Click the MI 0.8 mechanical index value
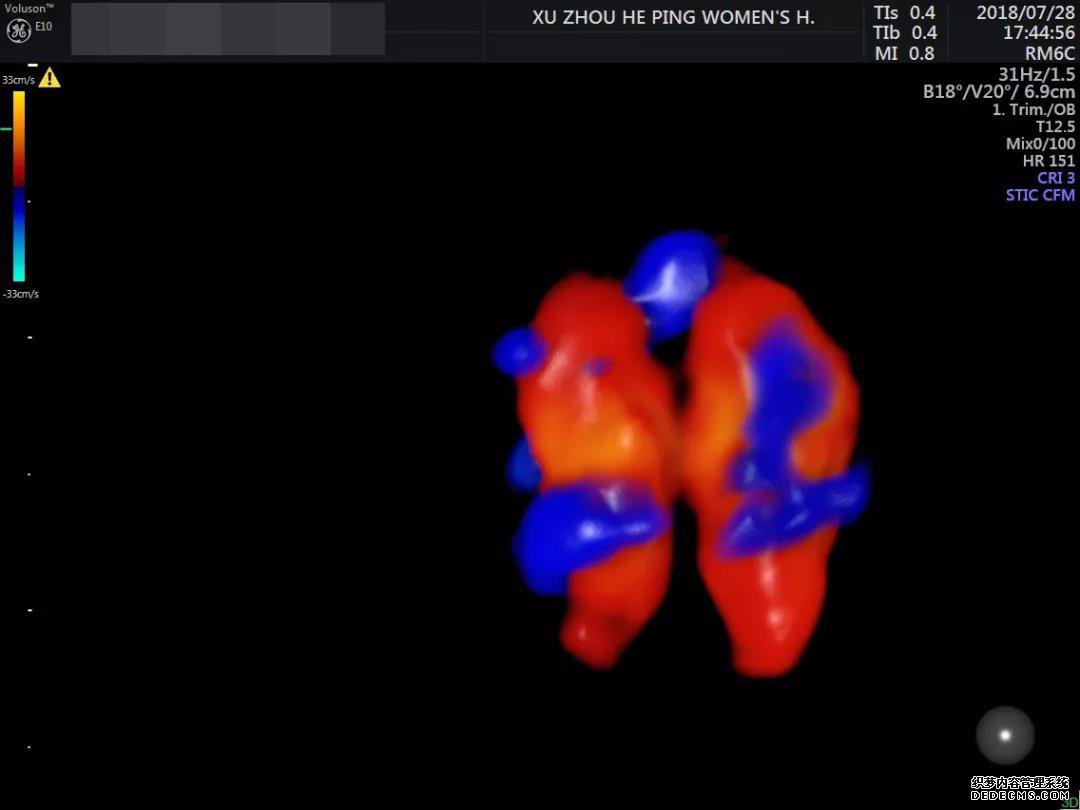The width and height of the screenshot is (1080, 810). (x=904, y=54)
